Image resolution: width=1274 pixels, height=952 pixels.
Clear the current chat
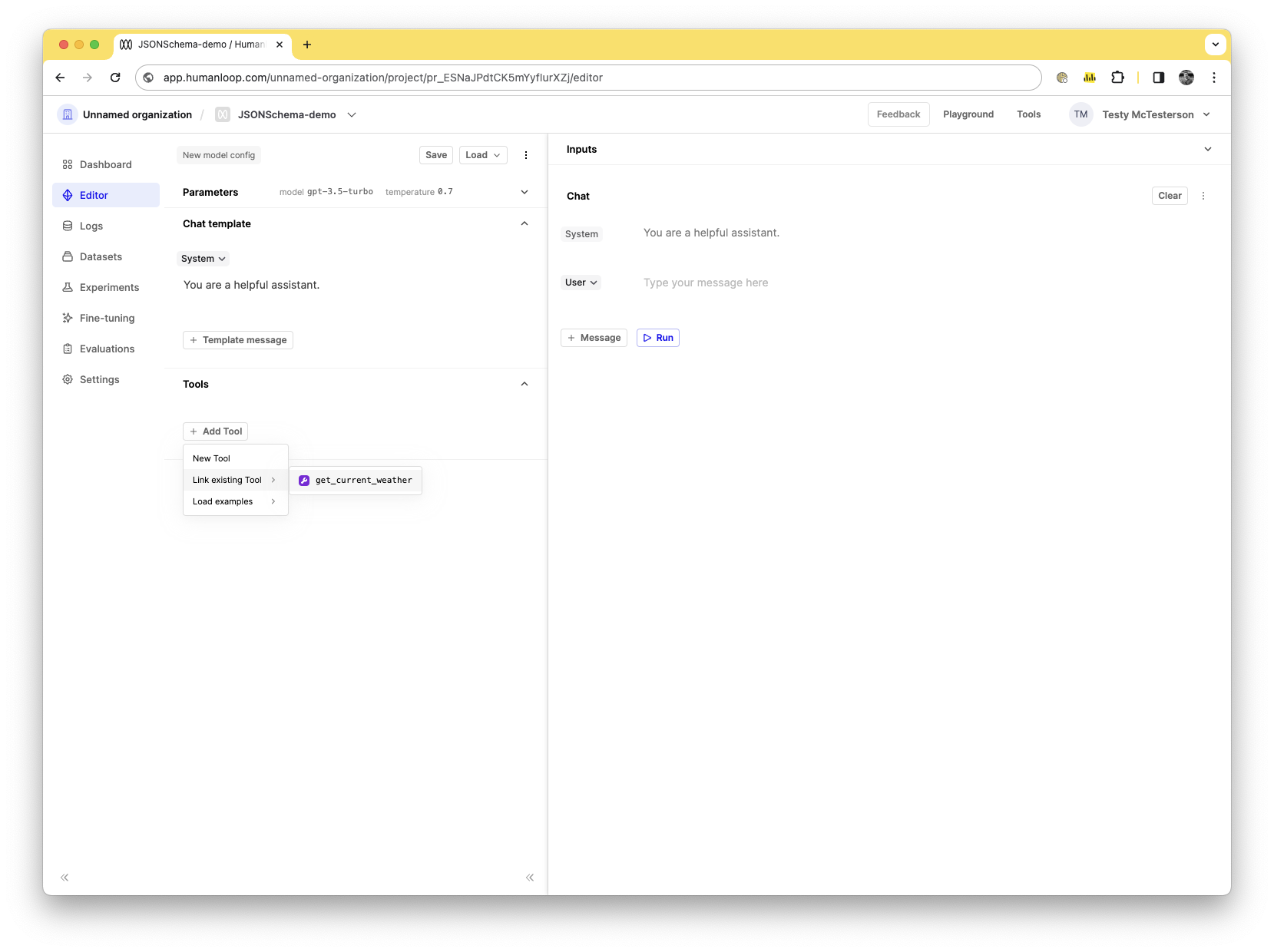1169,196
